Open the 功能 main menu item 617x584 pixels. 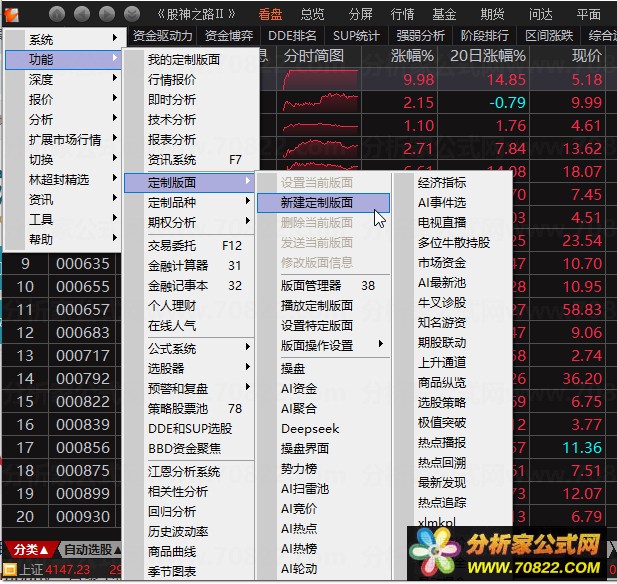tap(63, 59)
